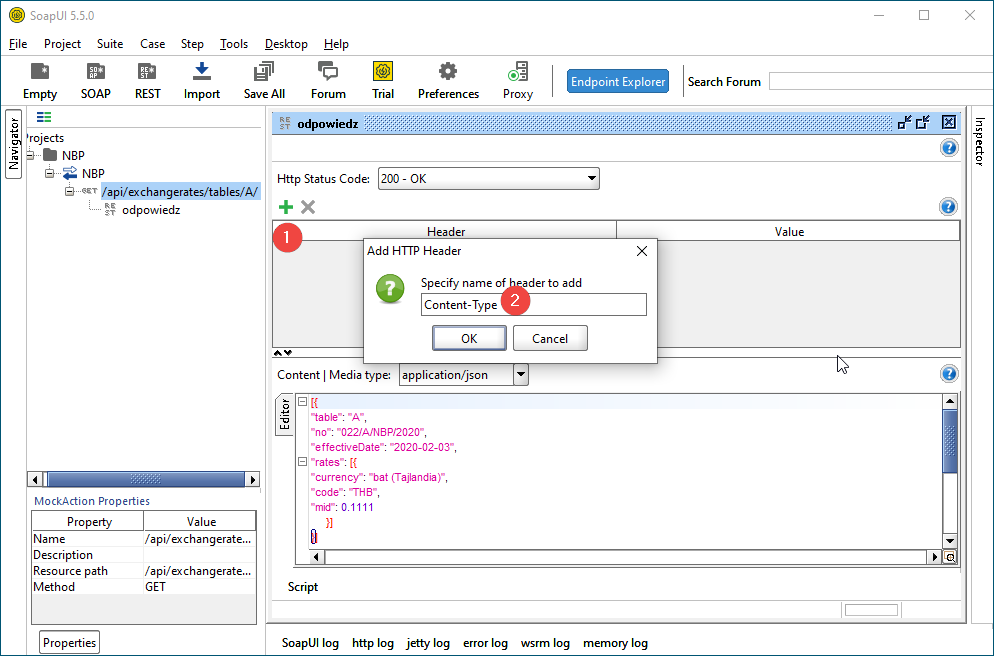Collapse the /api/exchangerates/tables/A/ GET node
This screenshot has height=656, width=994.
(69, 191)
